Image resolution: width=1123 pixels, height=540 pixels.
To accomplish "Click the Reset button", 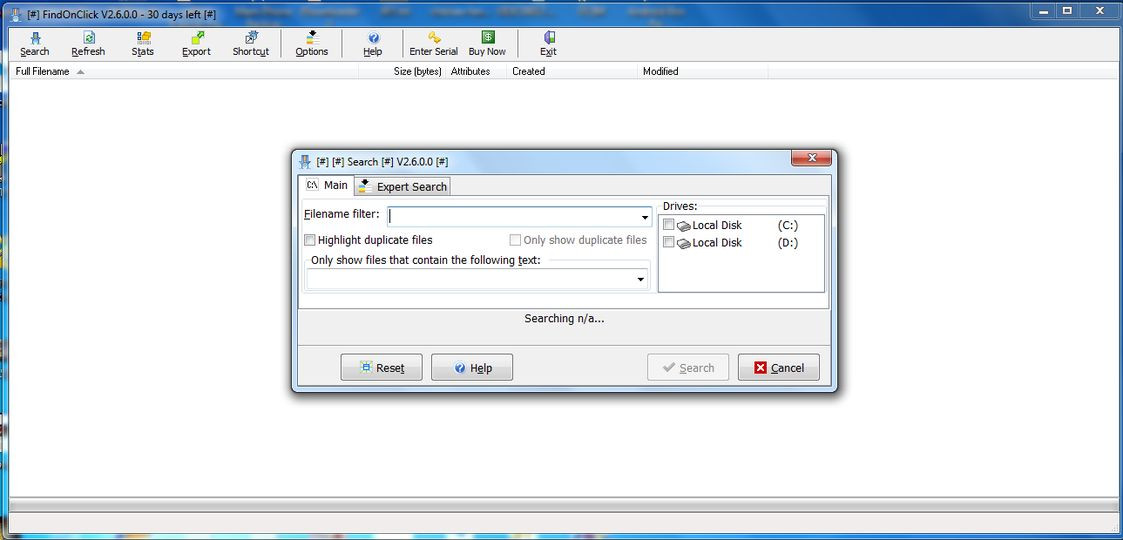I will click(x=382, y=367).
